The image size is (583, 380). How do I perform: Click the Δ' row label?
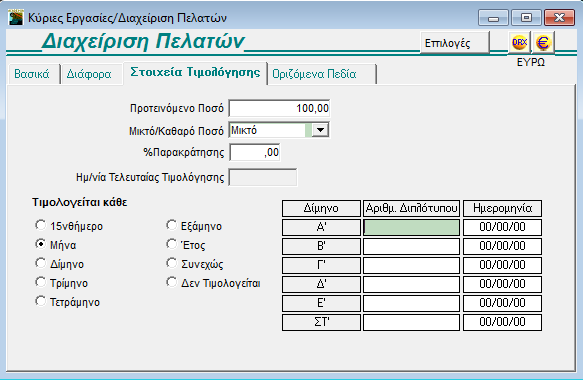point(321,284)
